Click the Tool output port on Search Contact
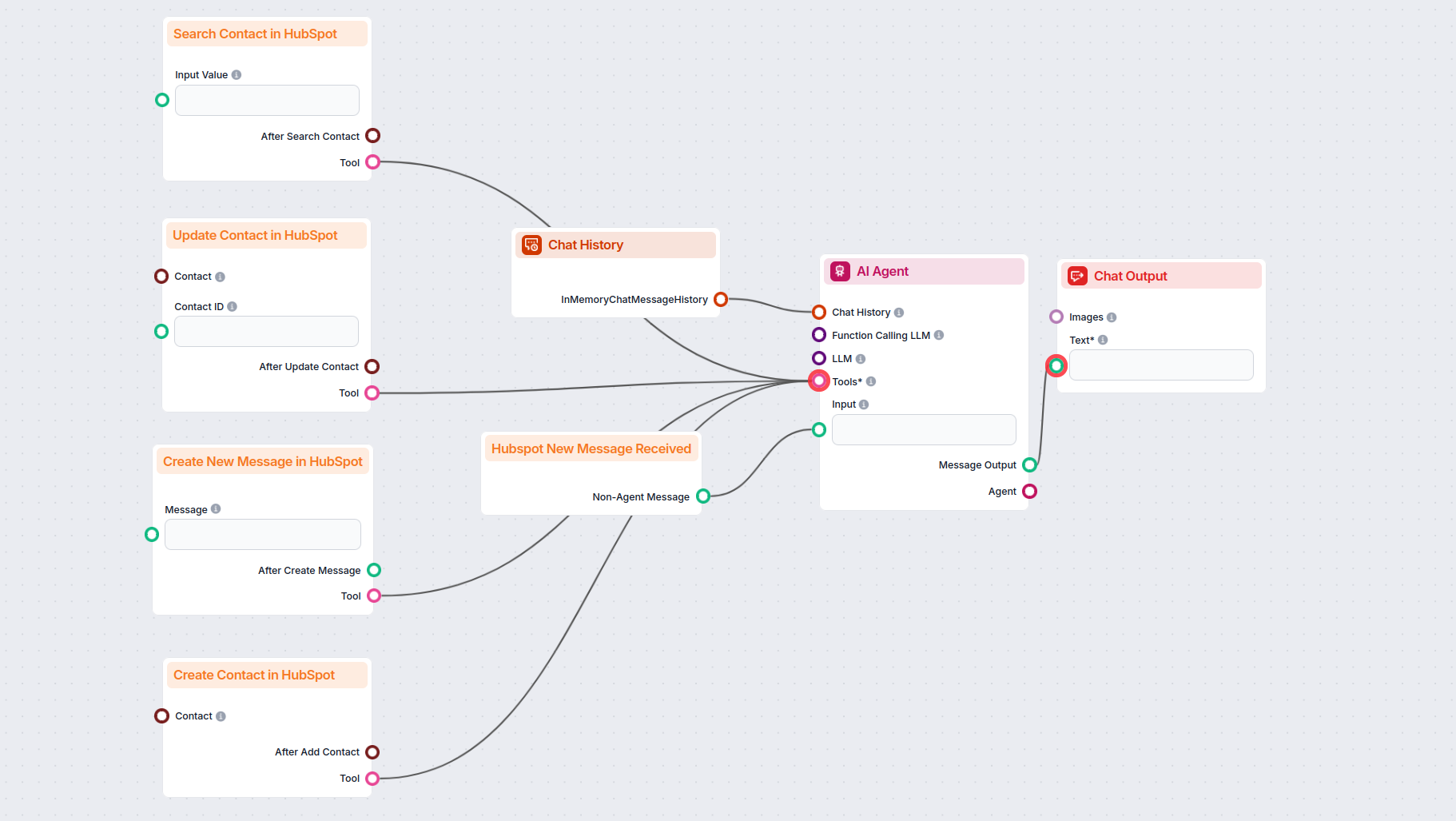The image size is (1456, 821). (x=372, y=161)
